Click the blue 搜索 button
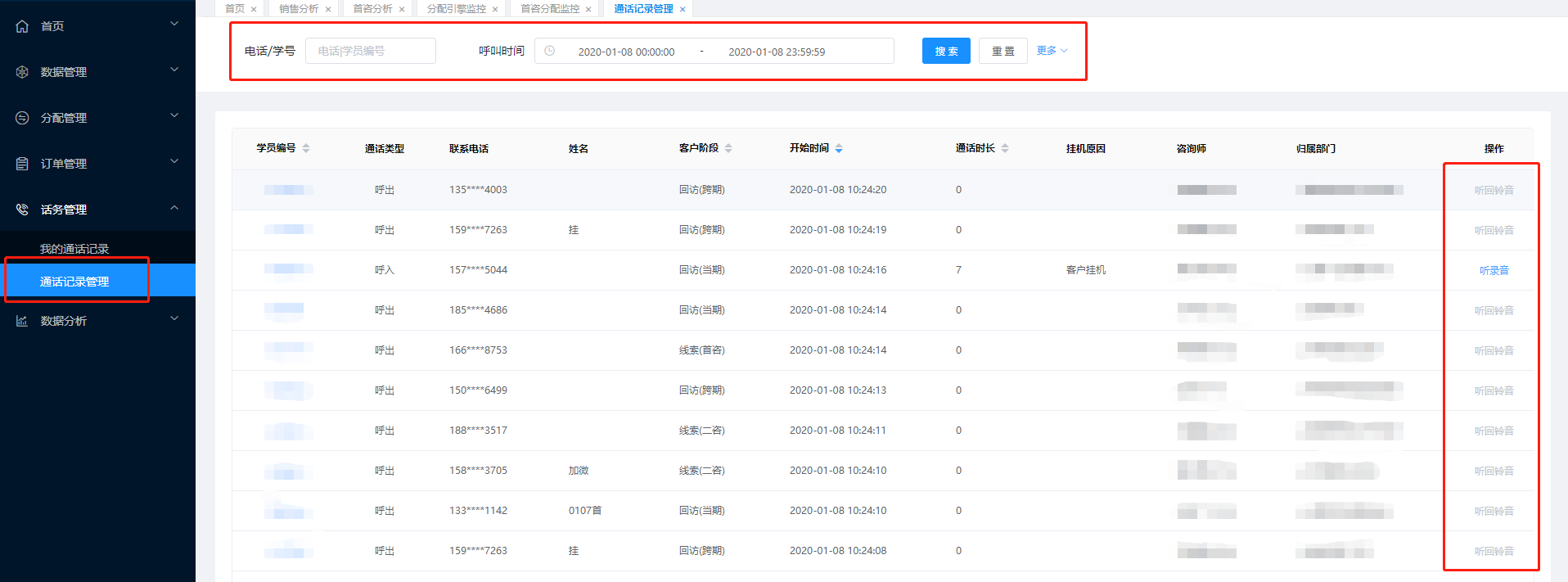1568x582 pixels. click(946, 51)
